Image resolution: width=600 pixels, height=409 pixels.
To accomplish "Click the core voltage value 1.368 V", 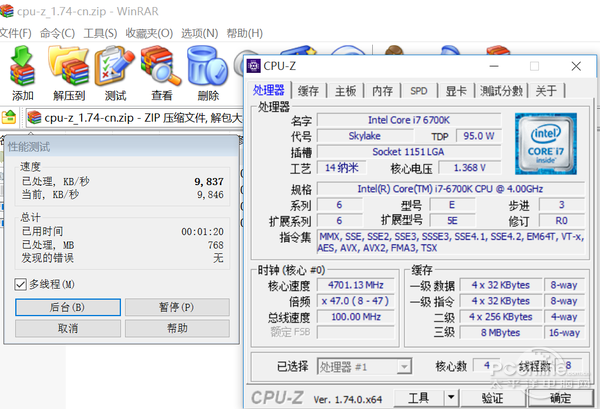I will pos(470,168).
